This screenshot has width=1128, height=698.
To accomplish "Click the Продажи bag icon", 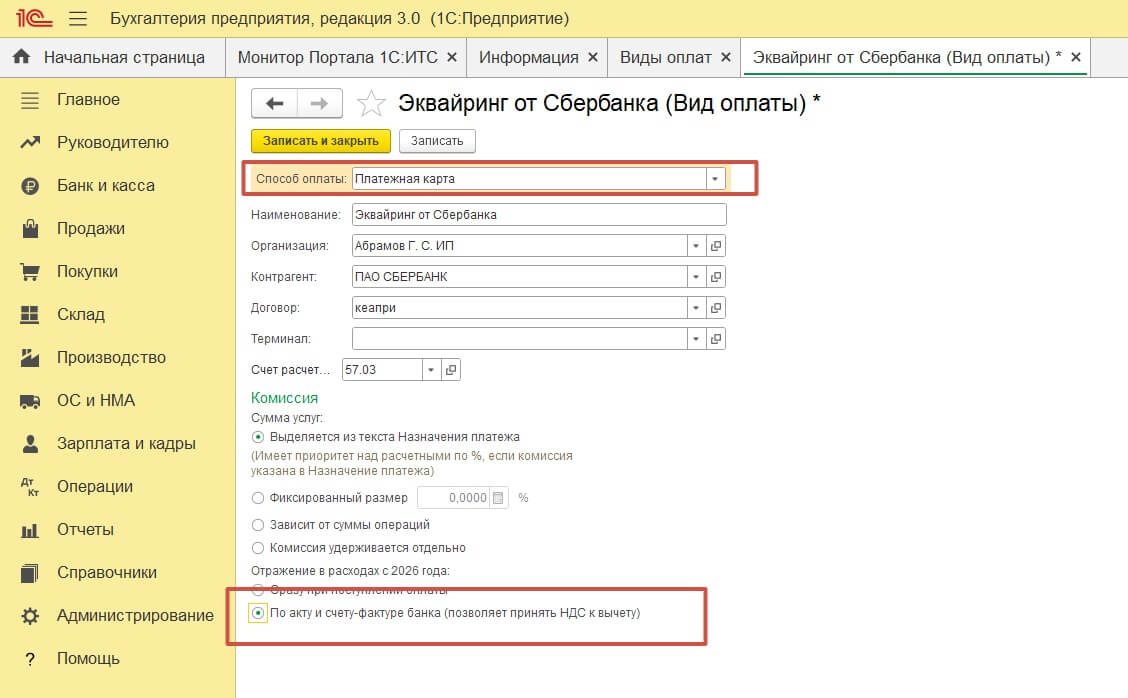I will click(x=29, y=229).
